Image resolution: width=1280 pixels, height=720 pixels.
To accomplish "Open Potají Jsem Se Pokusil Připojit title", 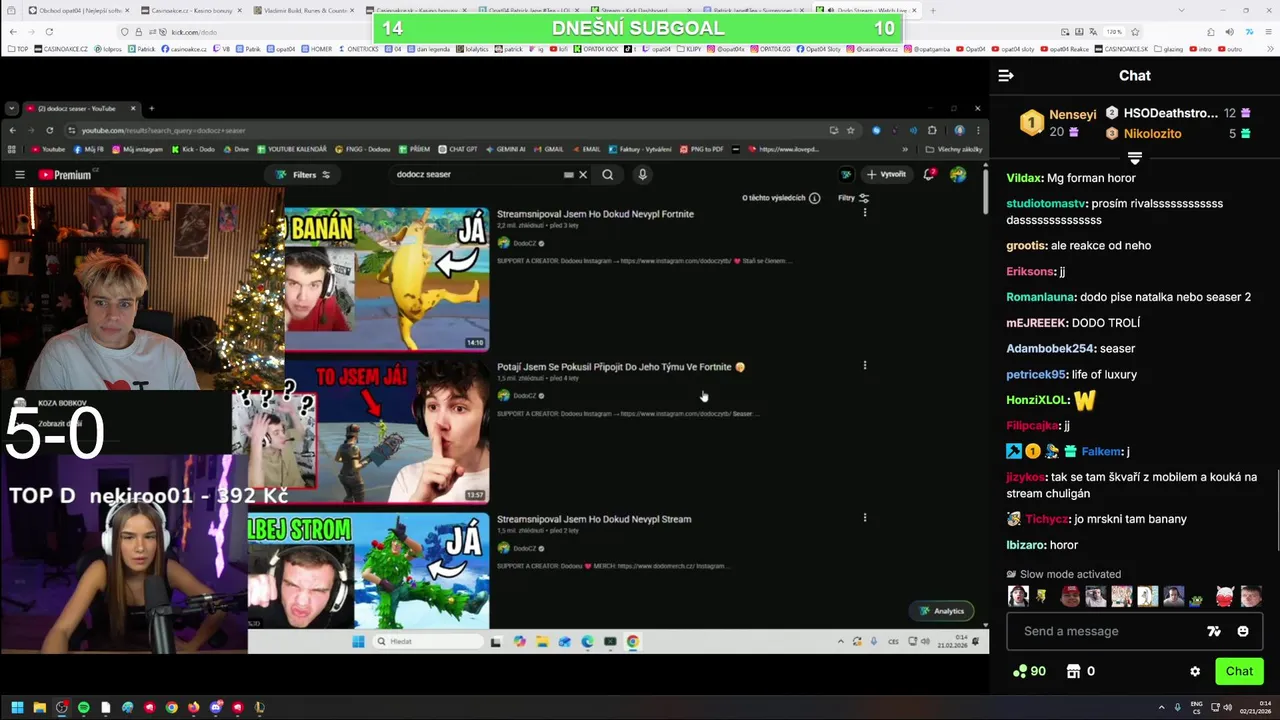I will click(621, 367).
